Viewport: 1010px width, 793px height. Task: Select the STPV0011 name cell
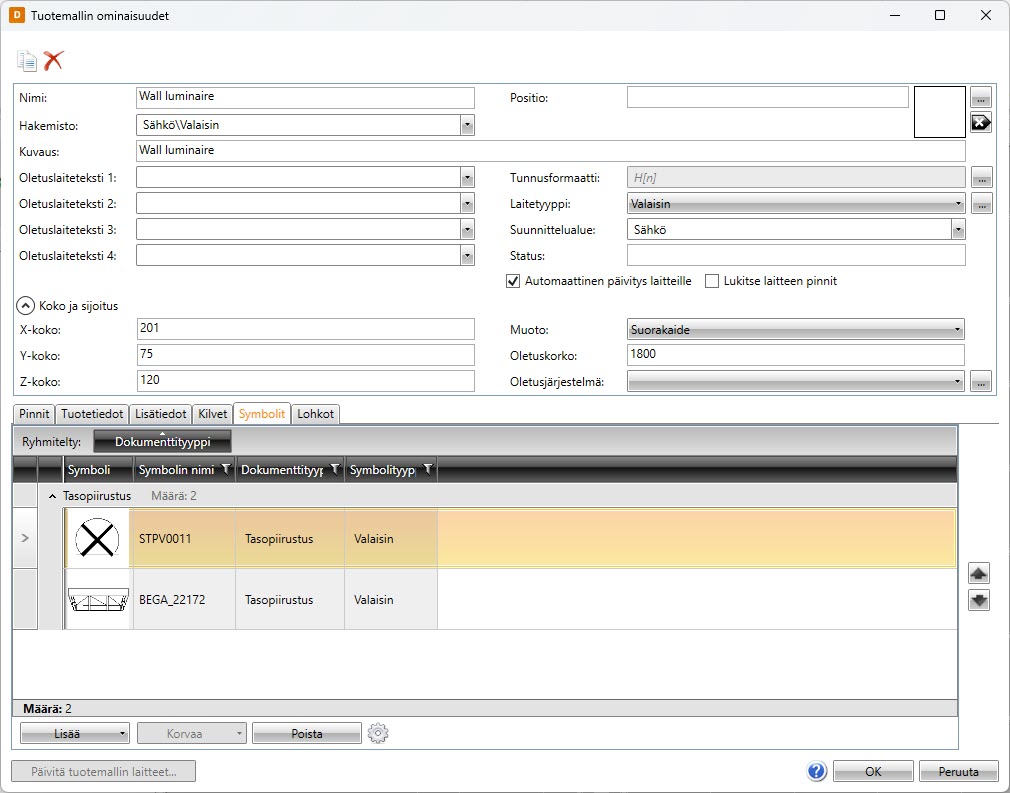[x=184, y=539]
